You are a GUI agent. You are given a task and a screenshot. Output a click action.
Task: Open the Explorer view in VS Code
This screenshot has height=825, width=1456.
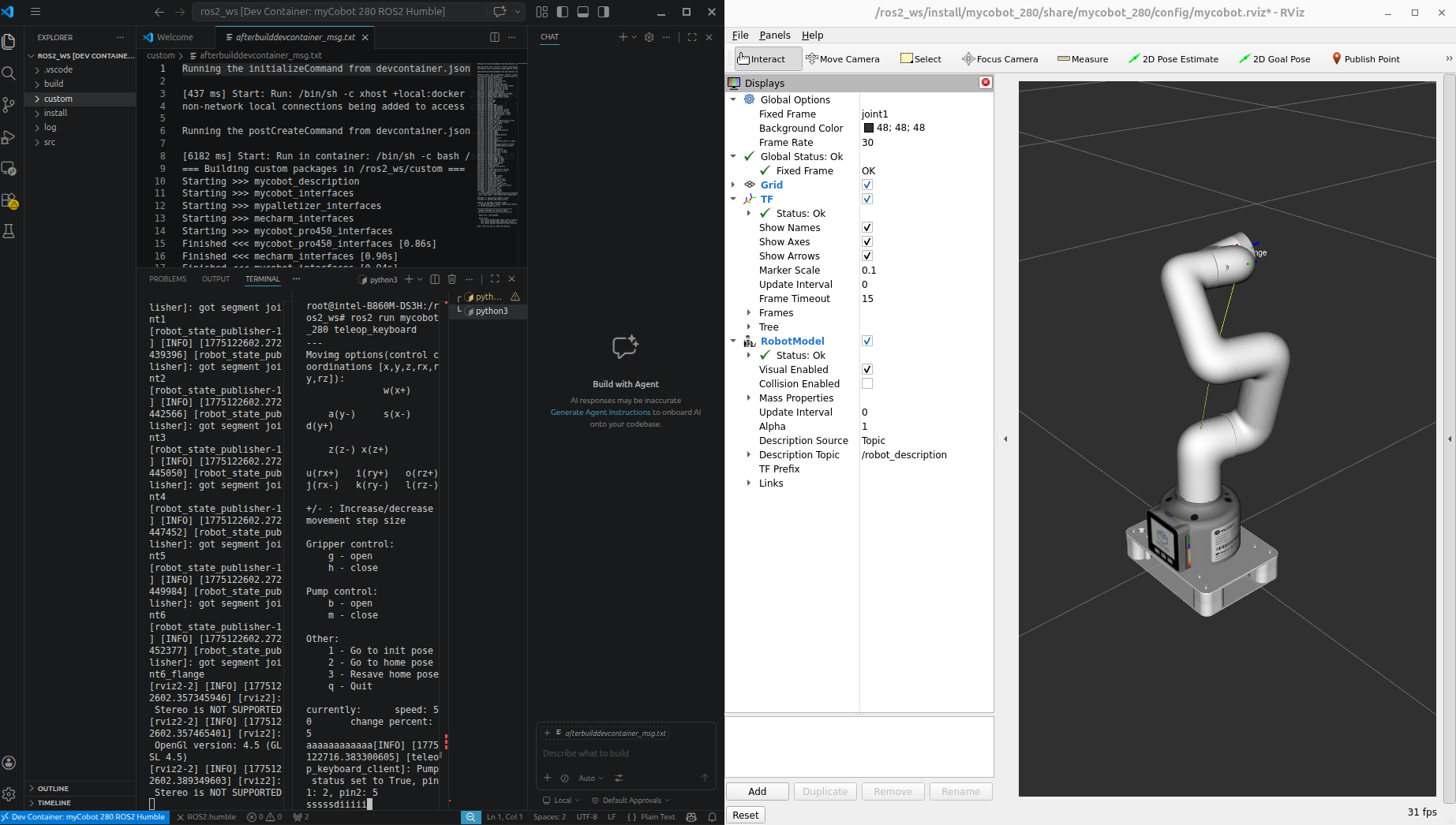pyautogui.click(x=9, y=42)
